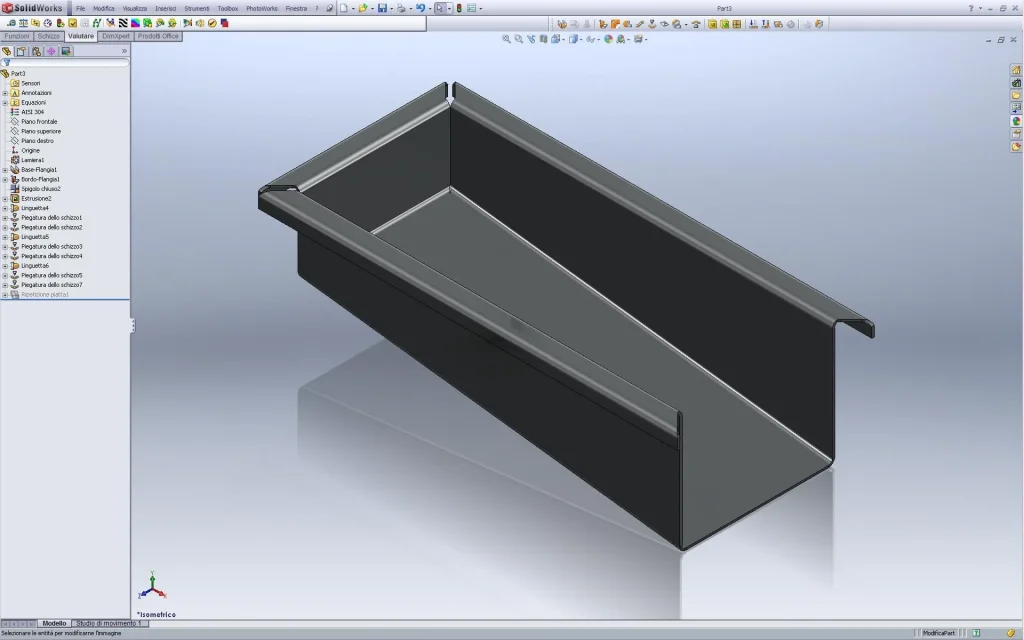Open the DisplayManager render tab icon

pyautogui.click(x=66, y=52)
